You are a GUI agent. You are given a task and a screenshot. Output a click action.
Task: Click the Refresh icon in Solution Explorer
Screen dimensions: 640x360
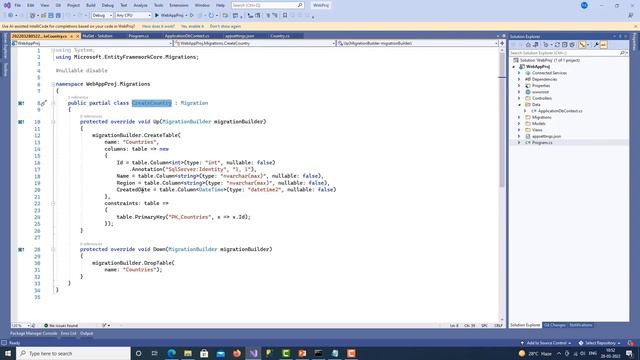coord(557,45)
